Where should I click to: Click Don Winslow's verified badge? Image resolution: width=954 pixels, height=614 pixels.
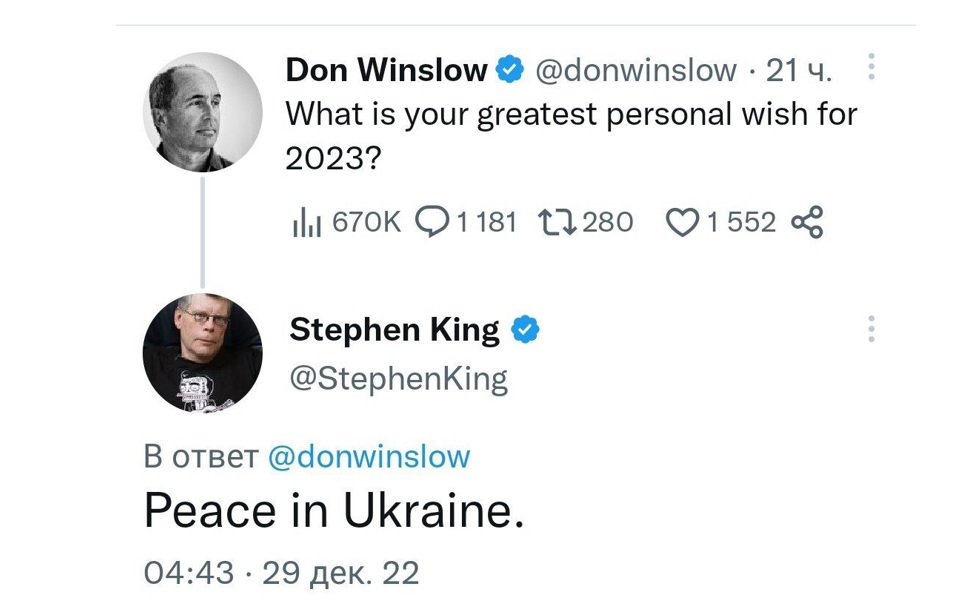pyautogui.click(x=510, y=69)
